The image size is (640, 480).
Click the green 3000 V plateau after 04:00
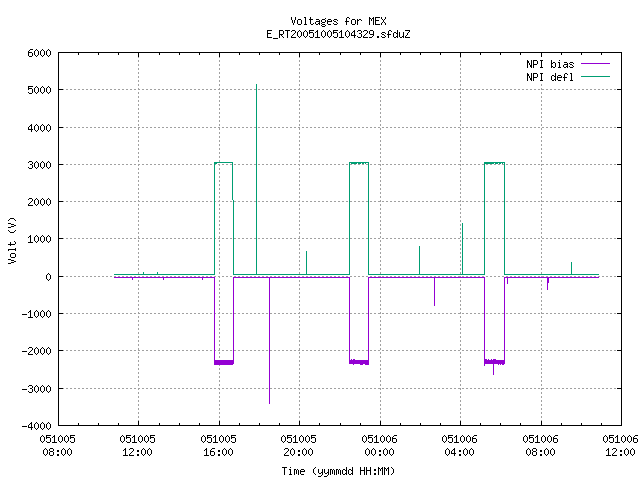click(x=494, y=163)
